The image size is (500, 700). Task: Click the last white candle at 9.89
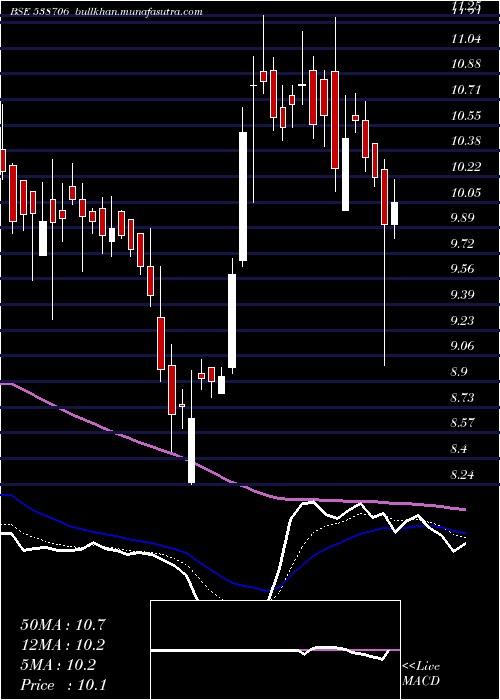[x=394, y=213]
